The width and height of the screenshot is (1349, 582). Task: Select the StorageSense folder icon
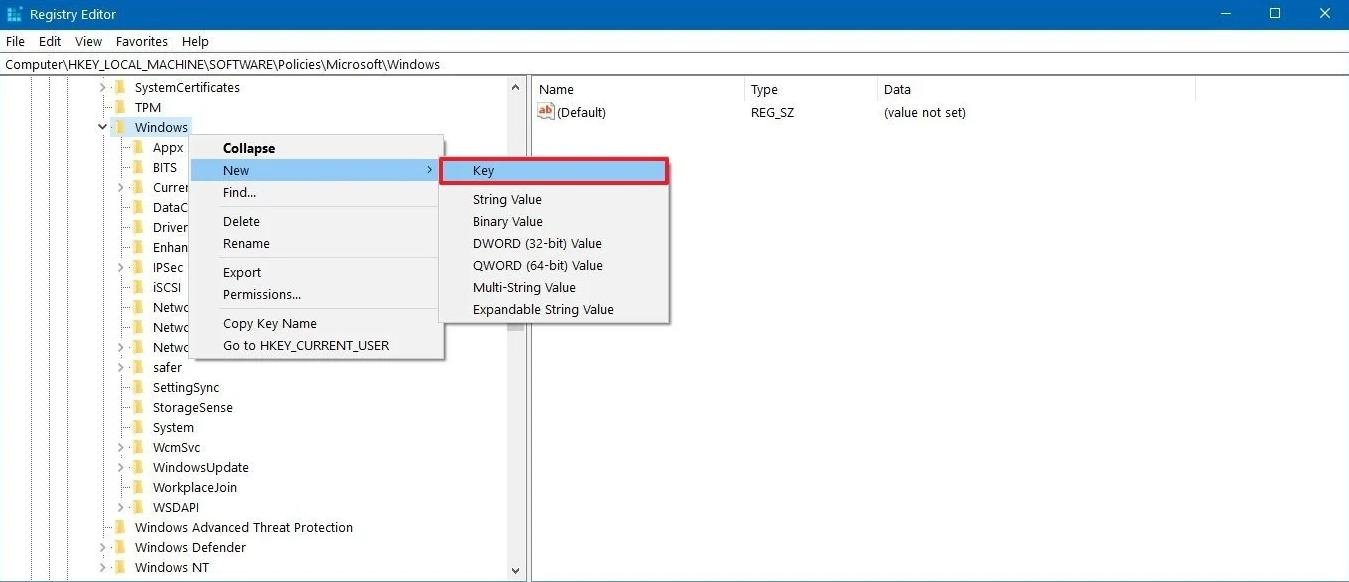point(138,407)
